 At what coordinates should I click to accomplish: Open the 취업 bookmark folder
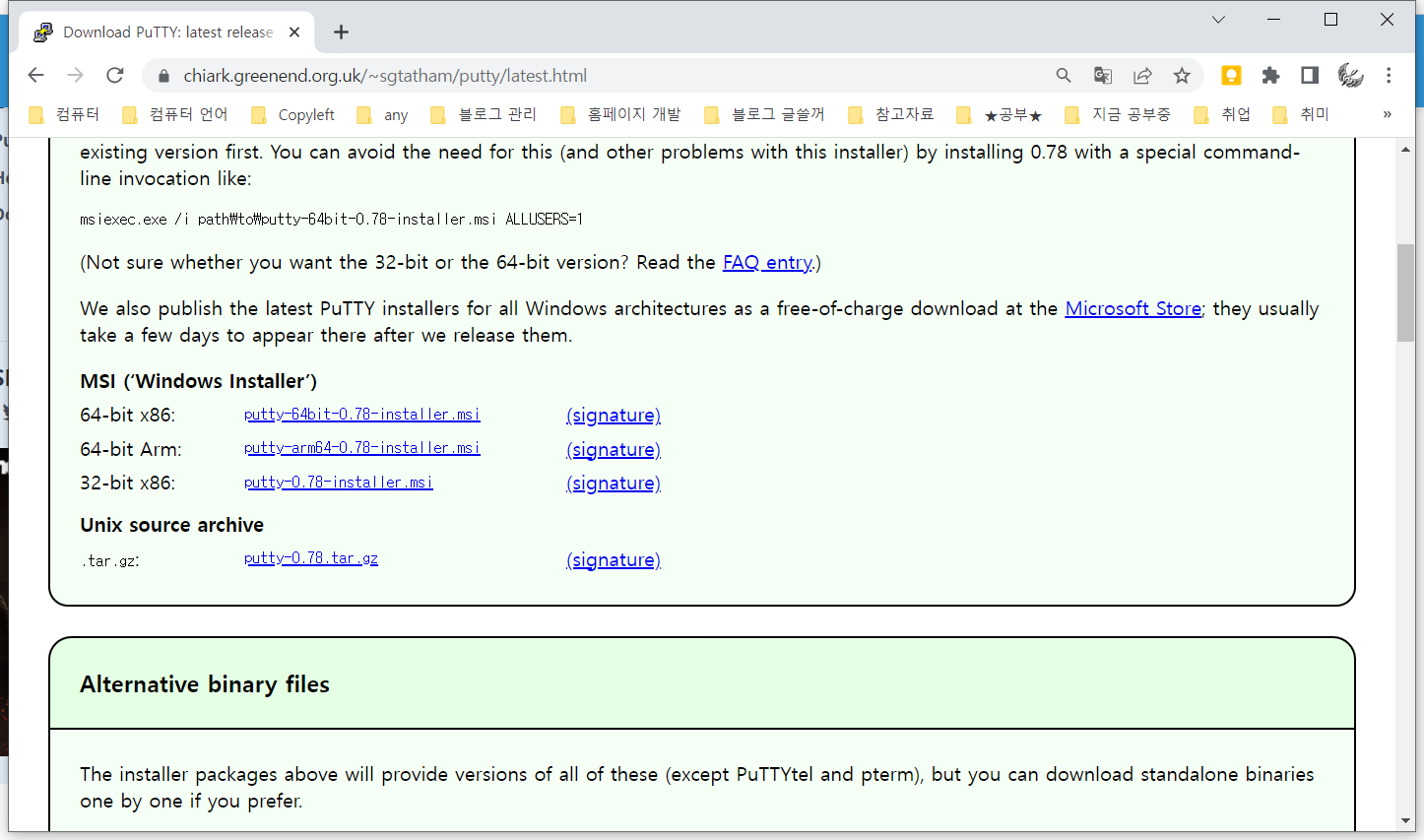1222,115
